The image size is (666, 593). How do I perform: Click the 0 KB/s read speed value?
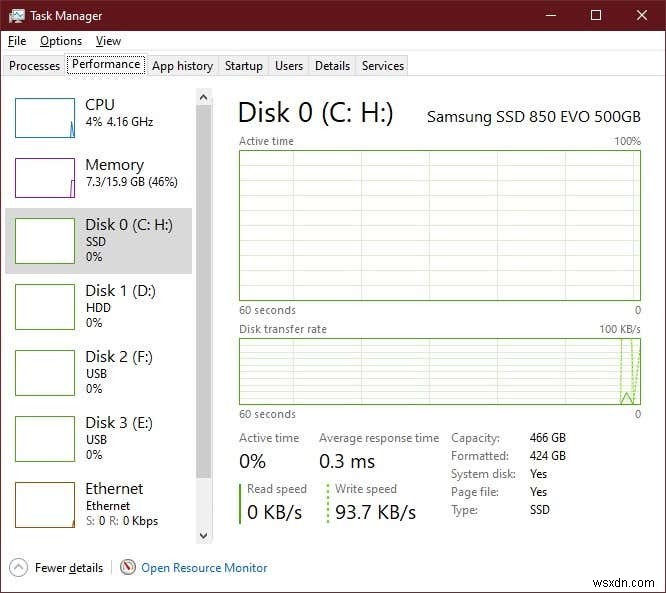pos(274,512)
